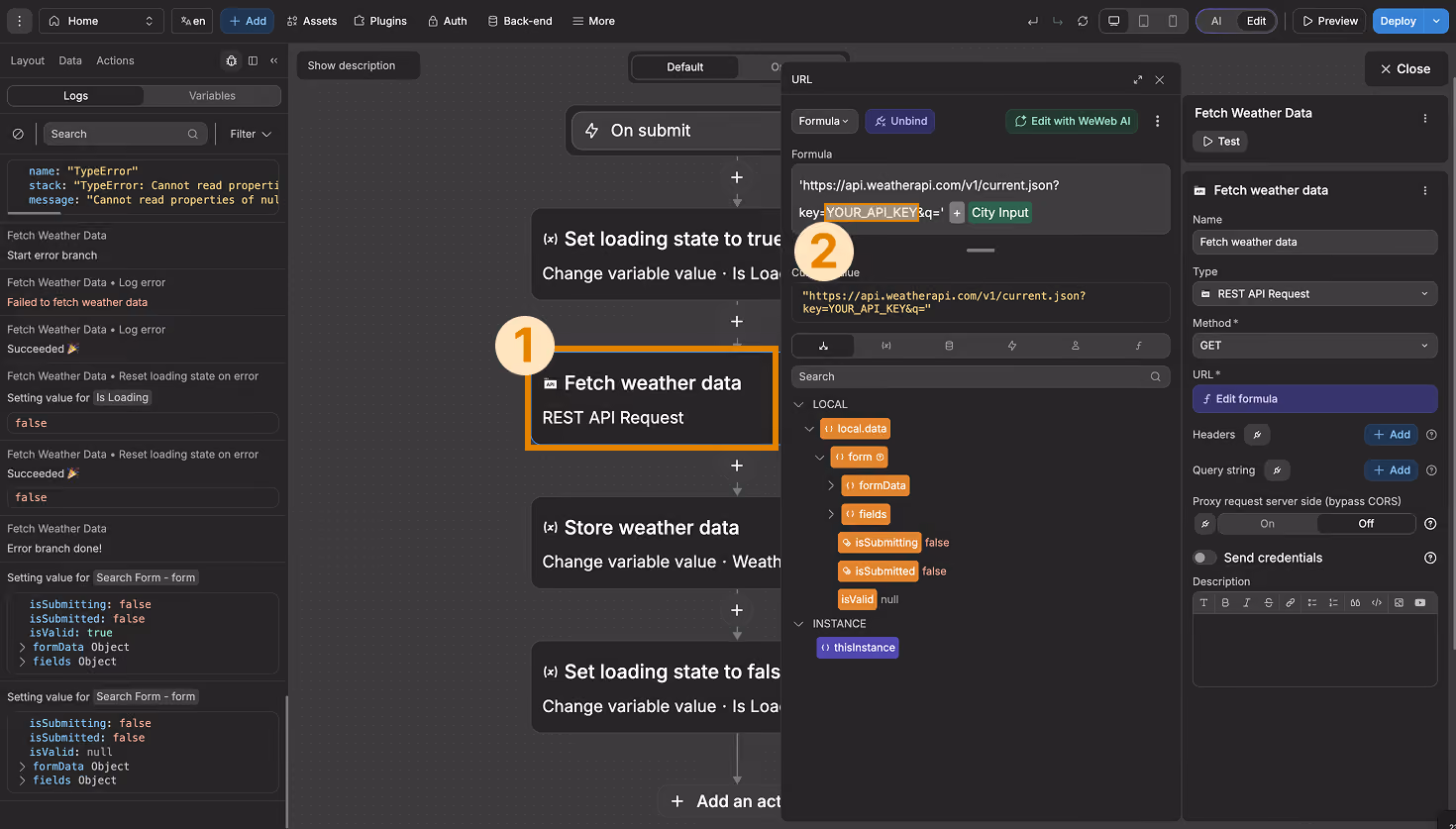
Task: Click the plus operator chip in formula
Action: (957, 212)
